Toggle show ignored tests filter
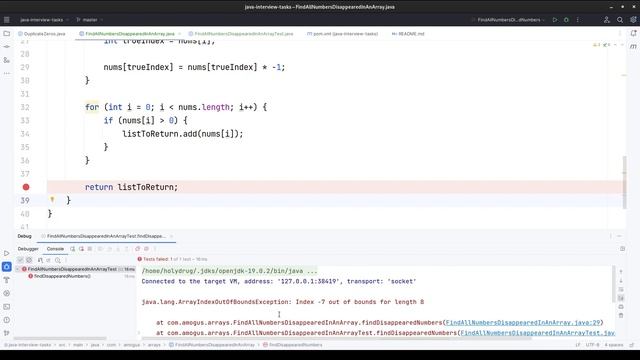Viewport: 640px width, 360px height. (29, 260)
